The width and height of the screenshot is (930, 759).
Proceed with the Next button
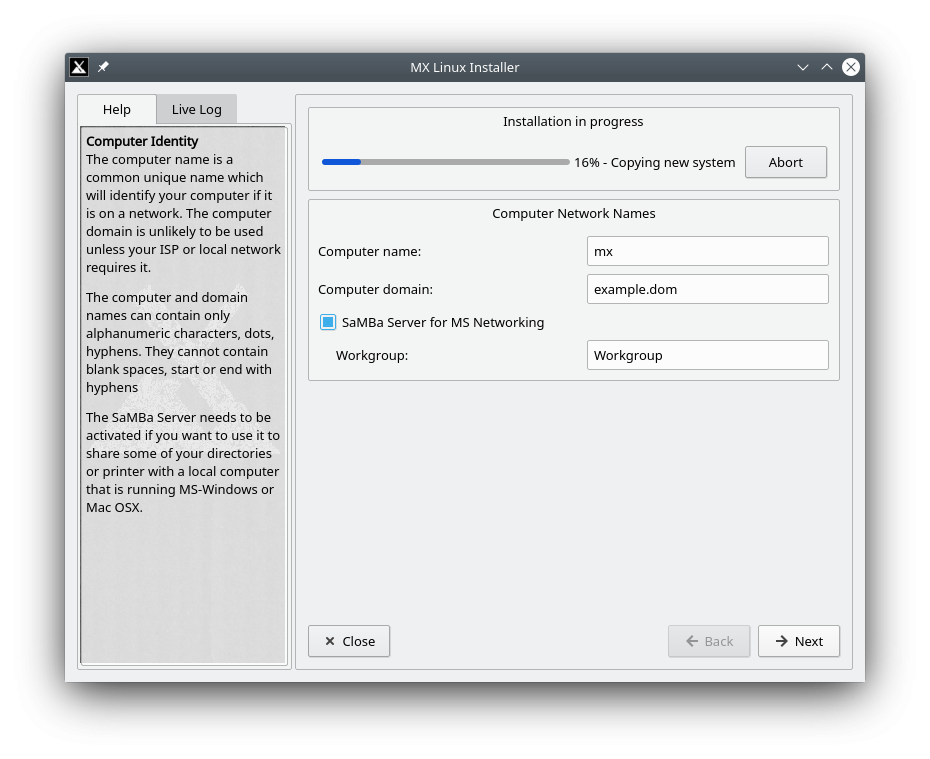798,641
